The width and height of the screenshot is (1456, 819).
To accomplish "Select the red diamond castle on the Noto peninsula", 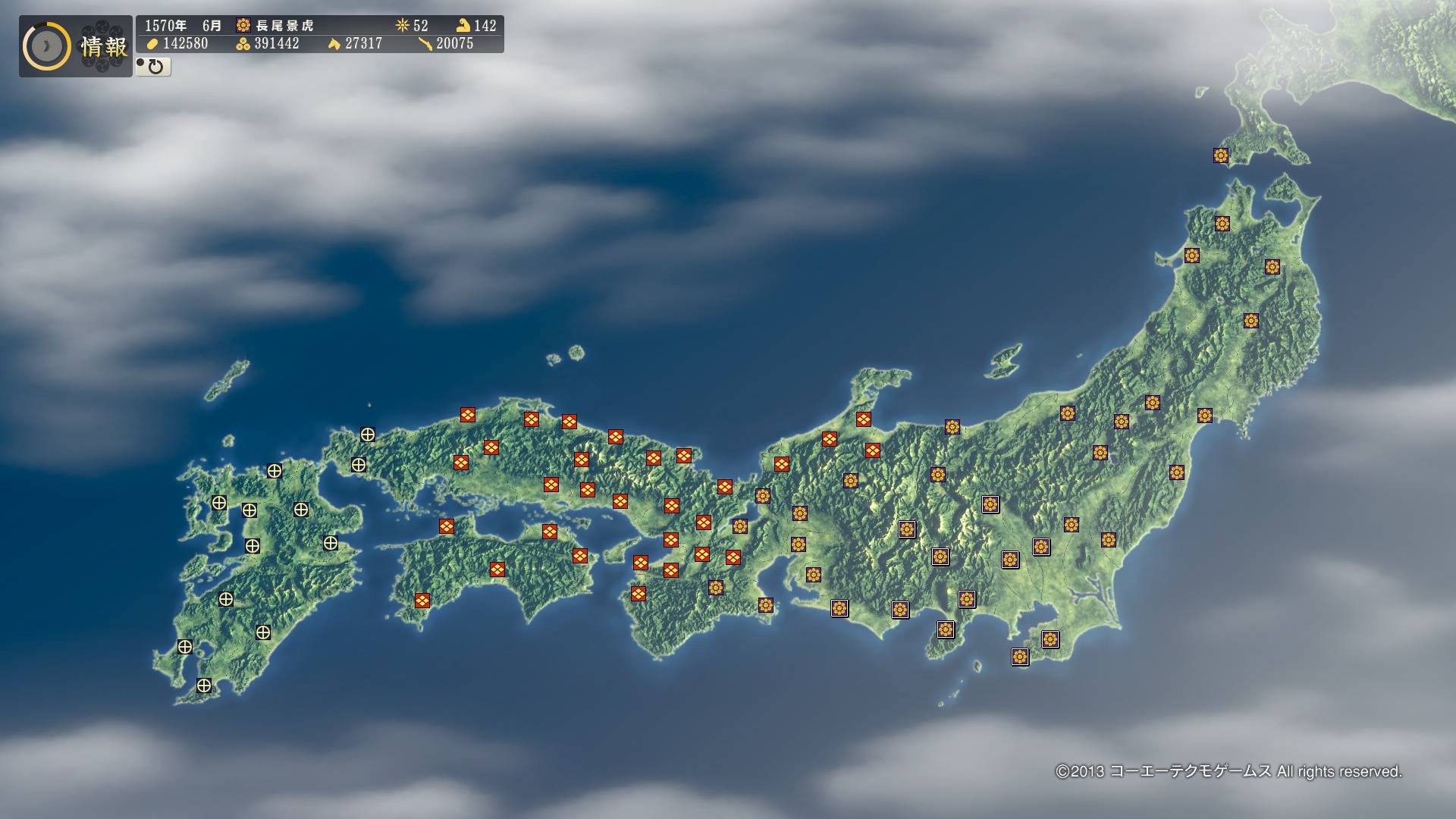I will [x=863, y=419].
